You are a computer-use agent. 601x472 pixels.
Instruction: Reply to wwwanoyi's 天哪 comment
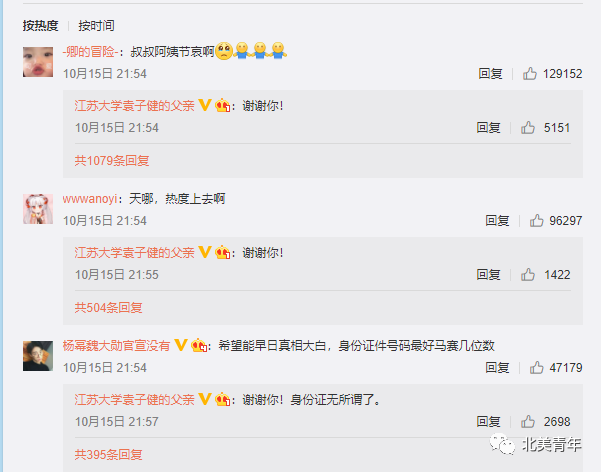pyautogui.click(x=497, y=220)
